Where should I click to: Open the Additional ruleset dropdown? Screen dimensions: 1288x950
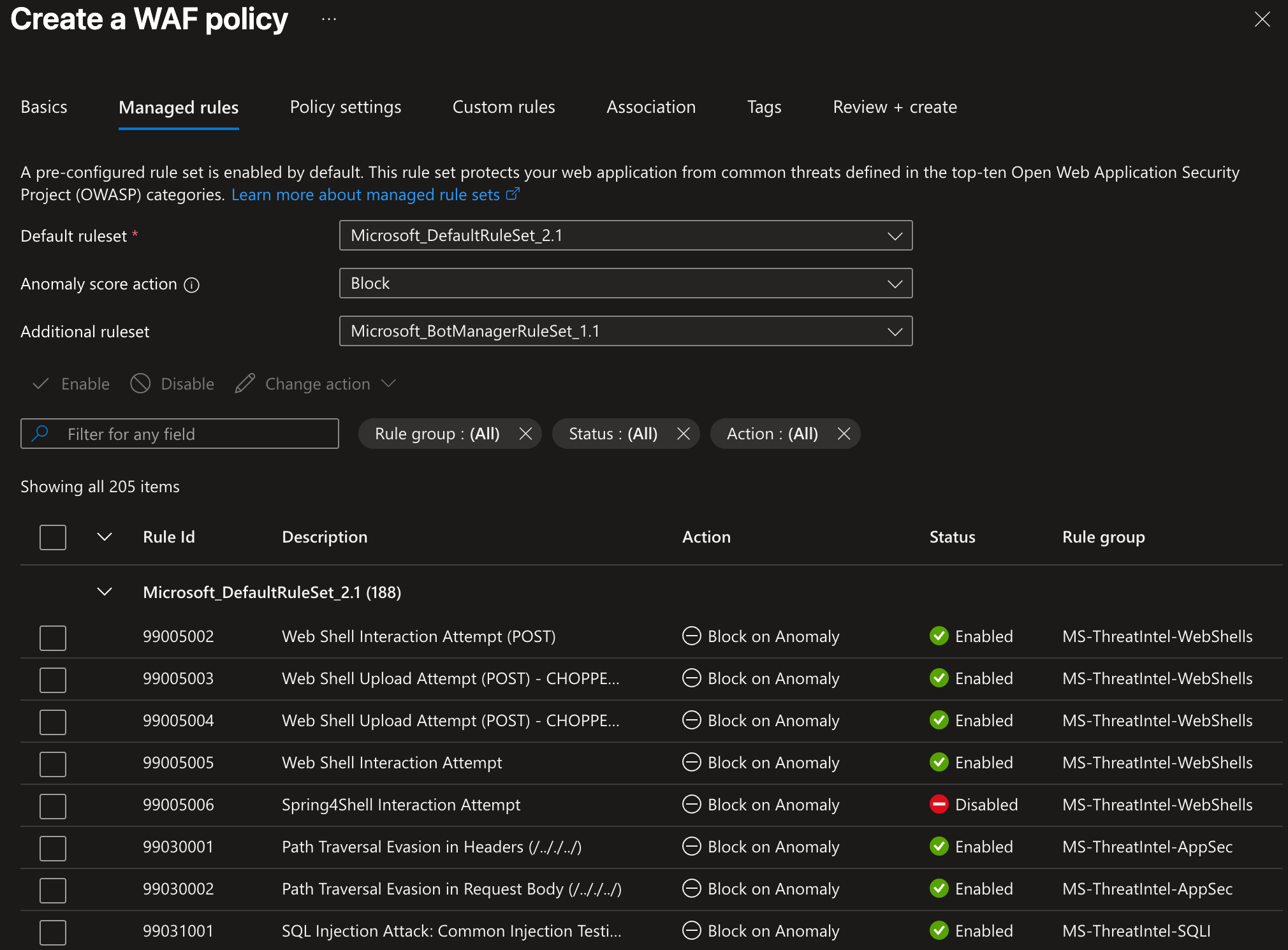pyautogui.click(x=626, y=332)
